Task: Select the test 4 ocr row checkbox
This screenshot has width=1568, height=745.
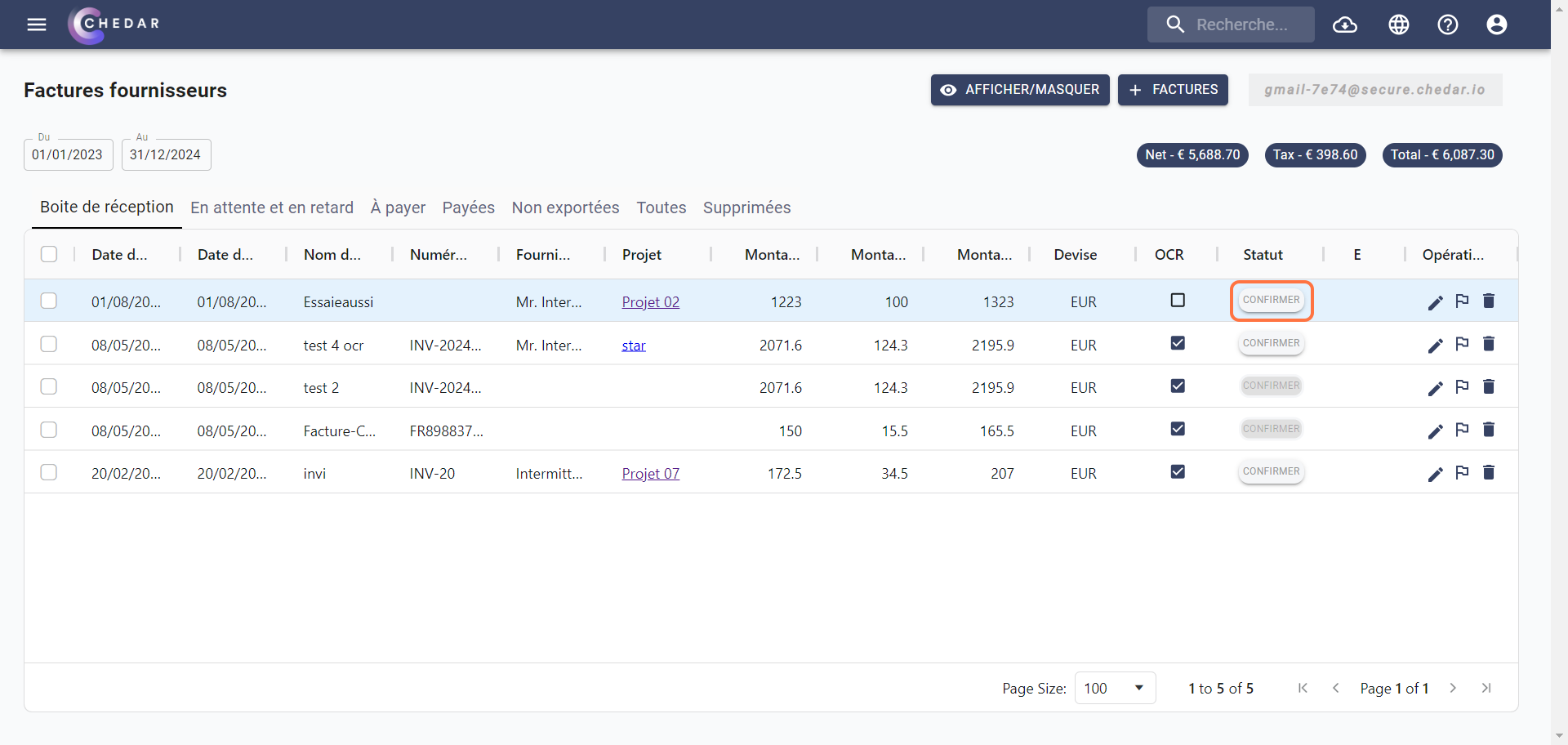Action: tap(49, 344)
